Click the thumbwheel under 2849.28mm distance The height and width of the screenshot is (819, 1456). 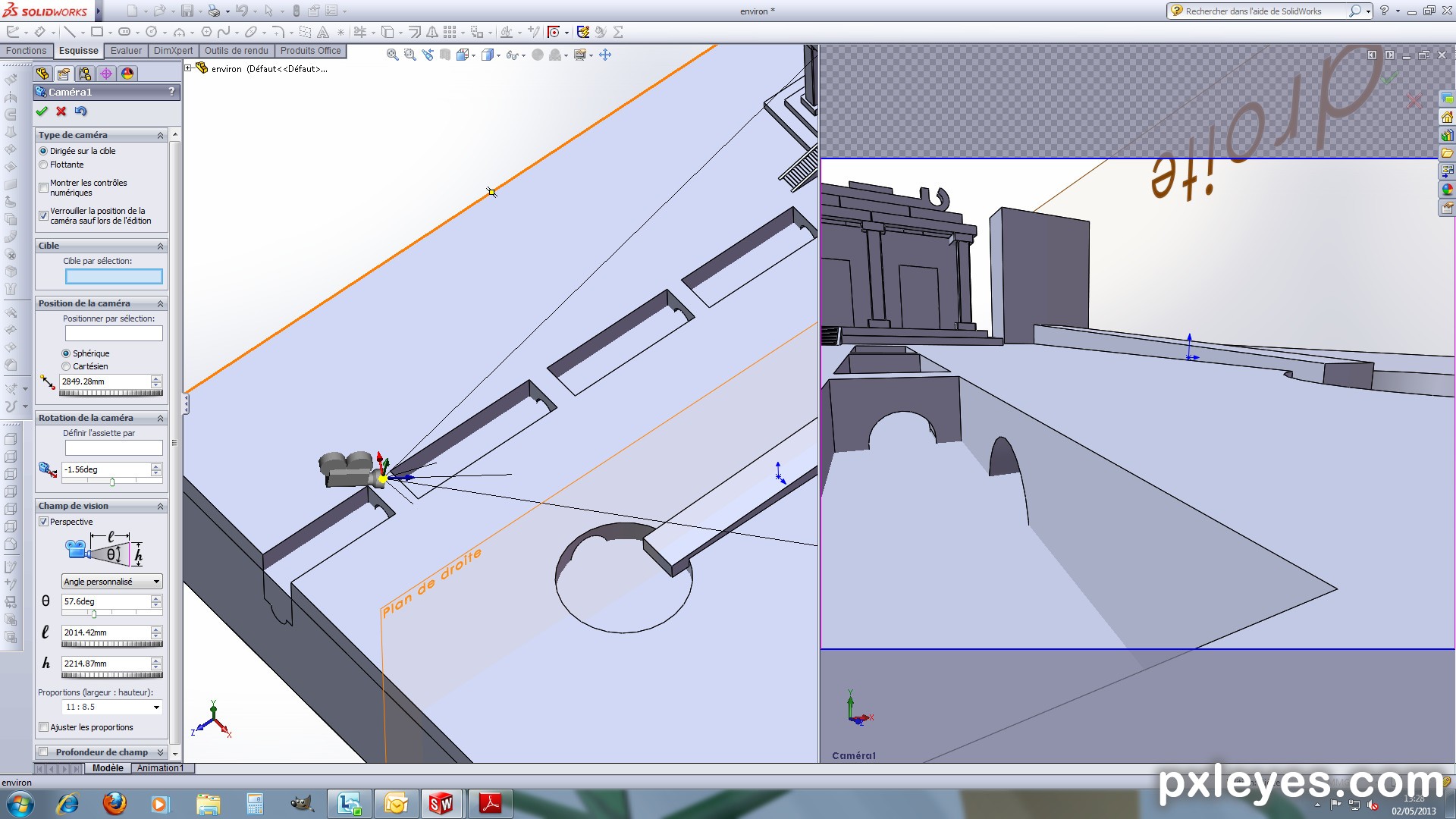pyautogui.click(x=111, y=393)
